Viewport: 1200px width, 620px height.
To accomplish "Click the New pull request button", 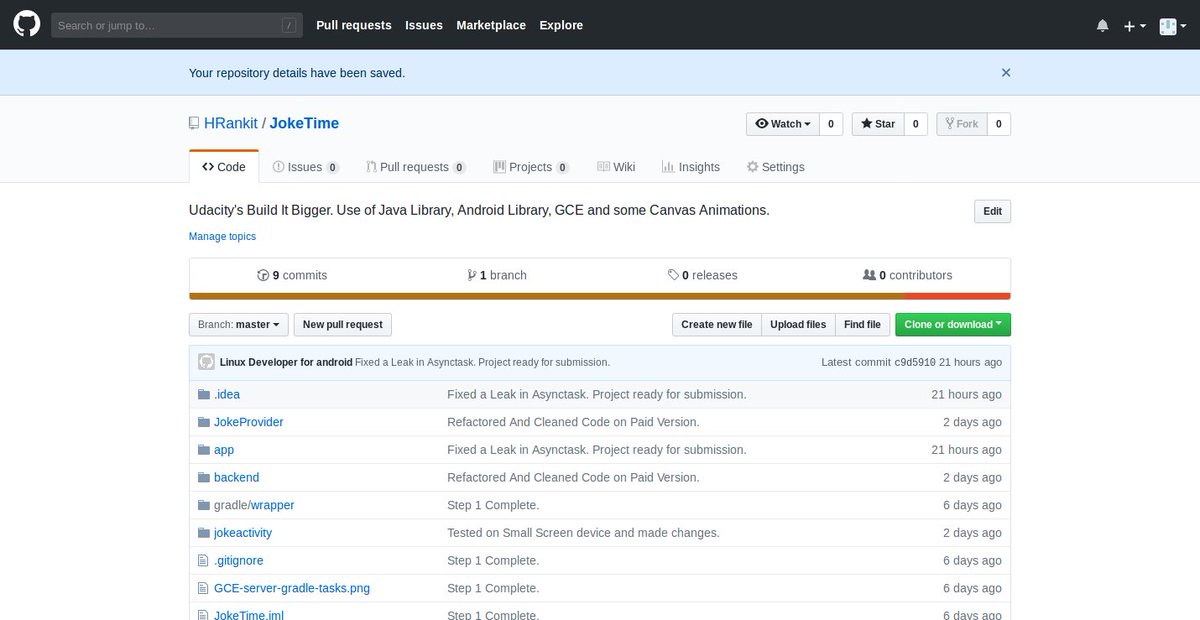I will tap(343, 324).
